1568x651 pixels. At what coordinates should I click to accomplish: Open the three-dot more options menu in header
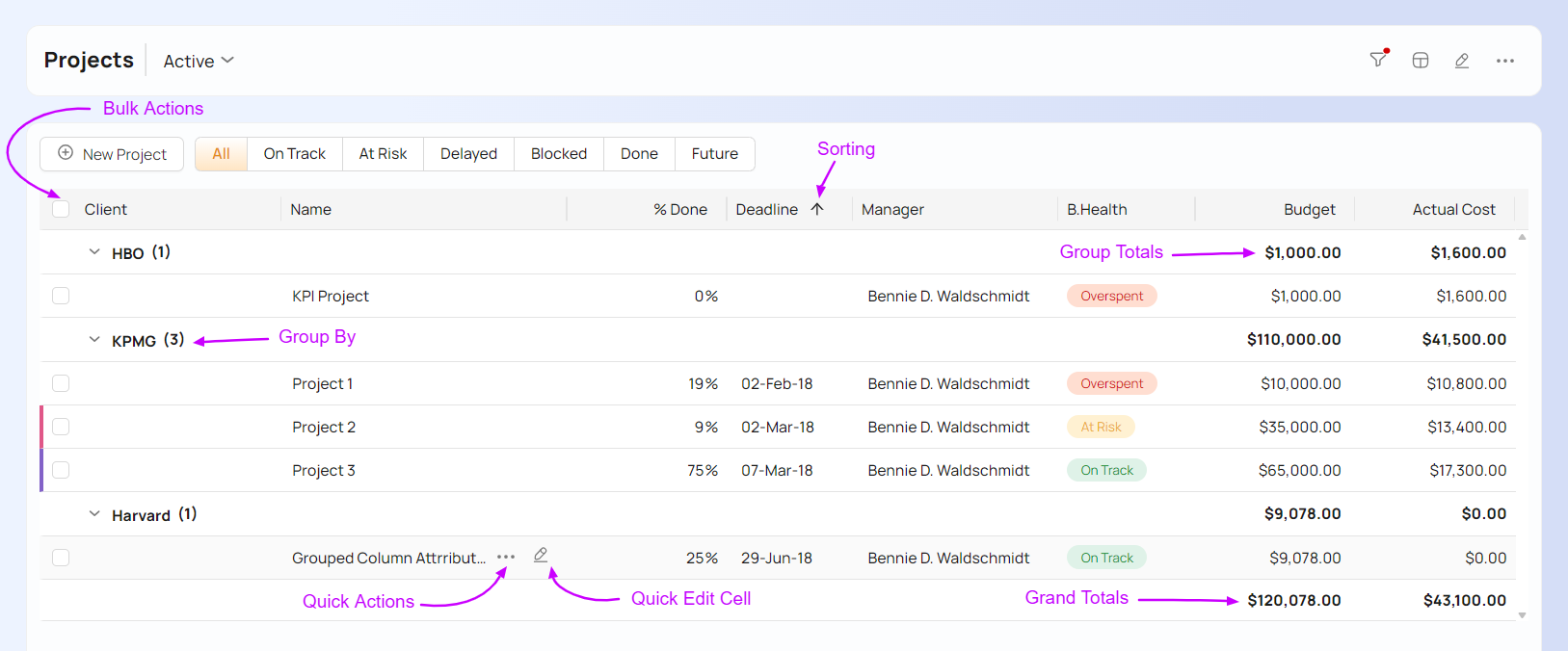point(1504,61)
